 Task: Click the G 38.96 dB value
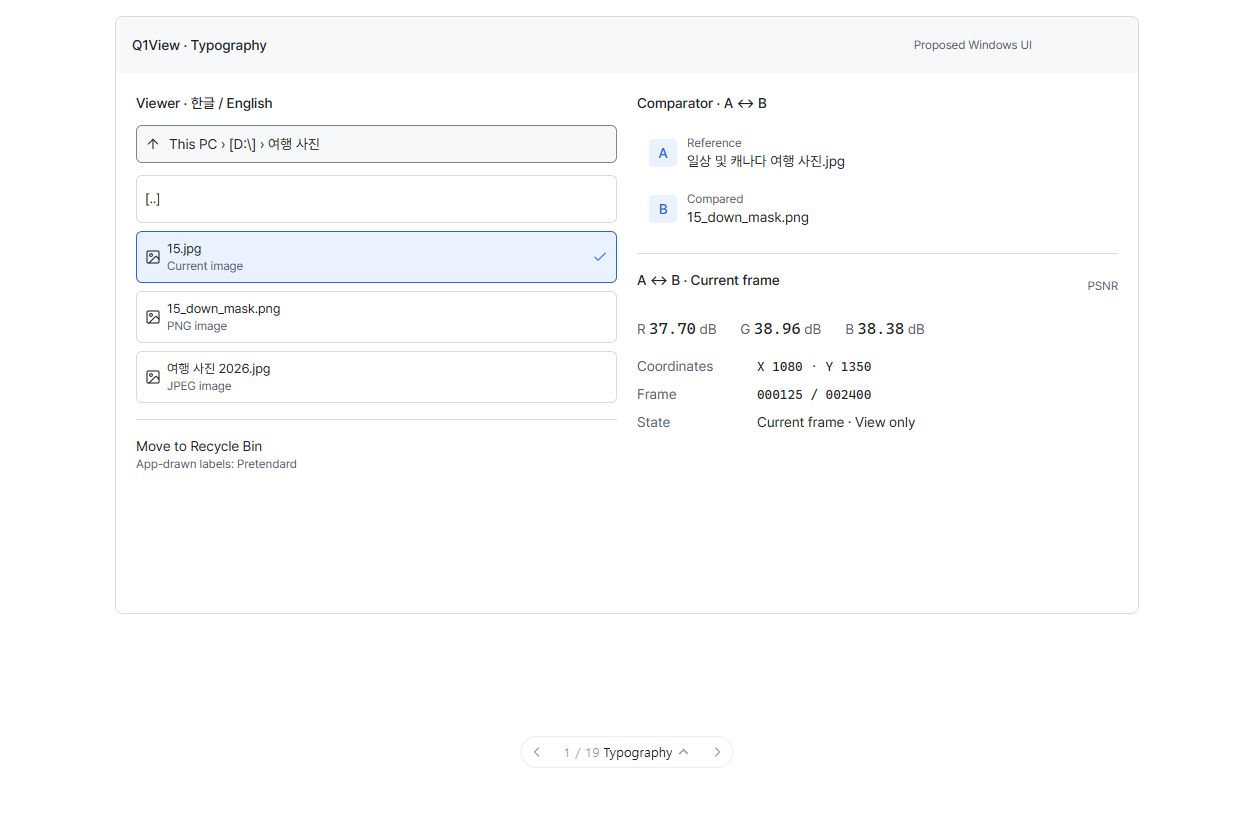coord(781,329)
